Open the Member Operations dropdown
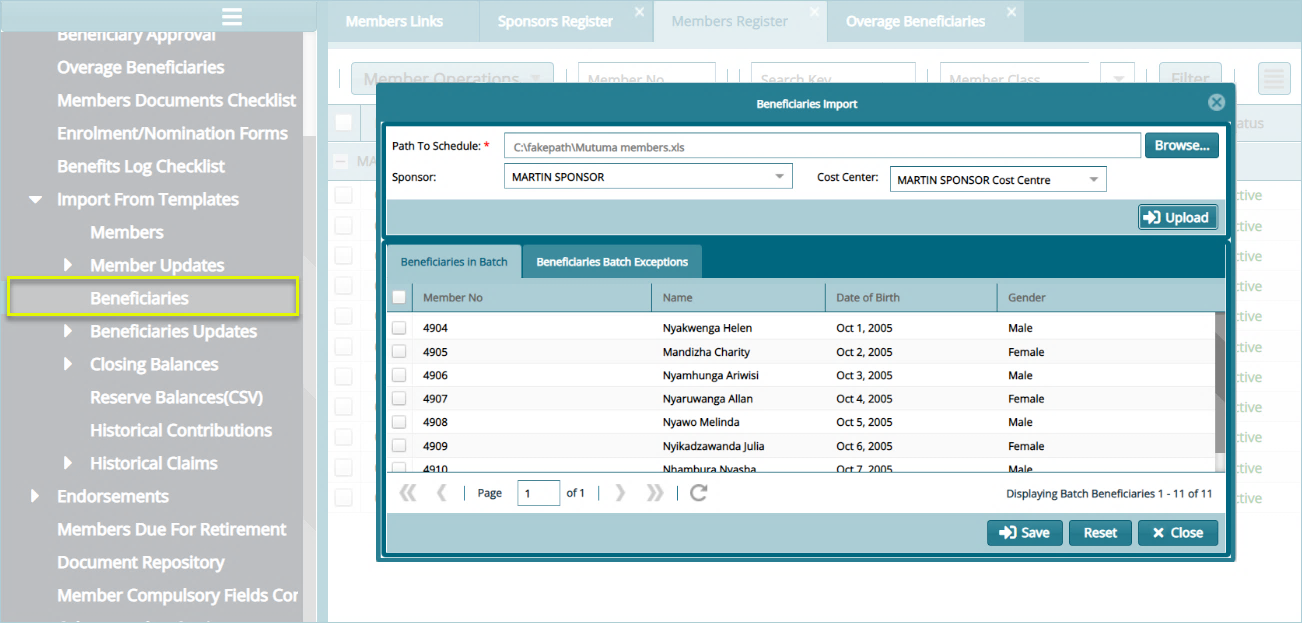This screenshot has height=623, width=1302. pyautogui.click(x=452, y=79)
